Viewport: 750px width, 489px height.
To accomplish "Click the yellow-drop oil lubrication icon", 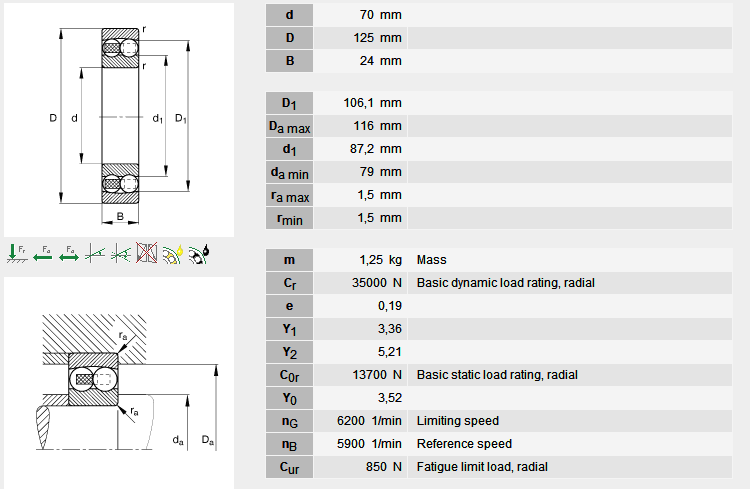I will 172,253.
